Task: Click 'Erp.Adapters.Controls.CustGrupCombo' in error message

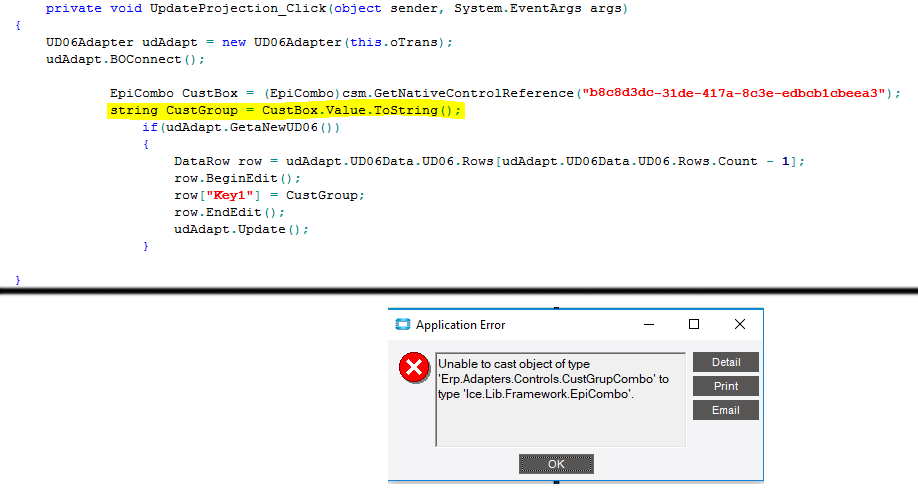Action: point(547,379)
